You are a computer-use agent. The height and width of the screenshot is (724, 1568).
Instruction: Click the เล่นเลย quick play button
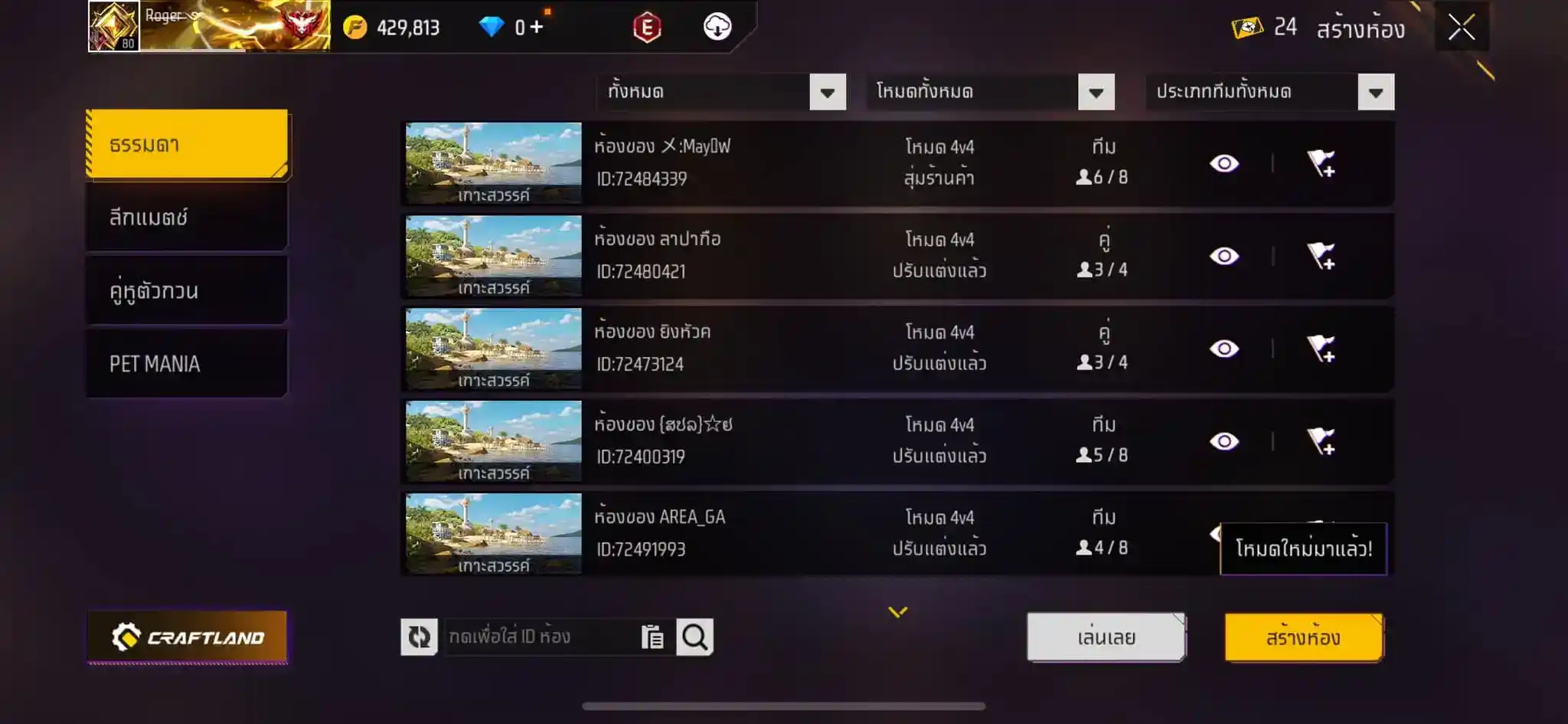click(x=1106, y=637)
